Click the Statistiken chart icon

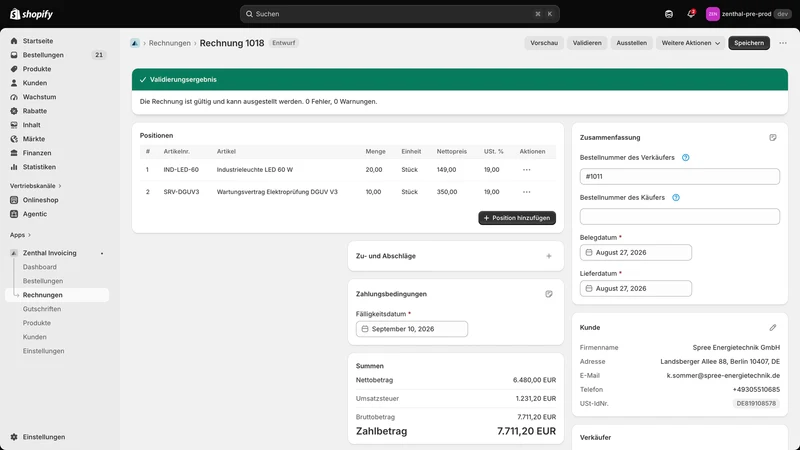tap(14, 167)
